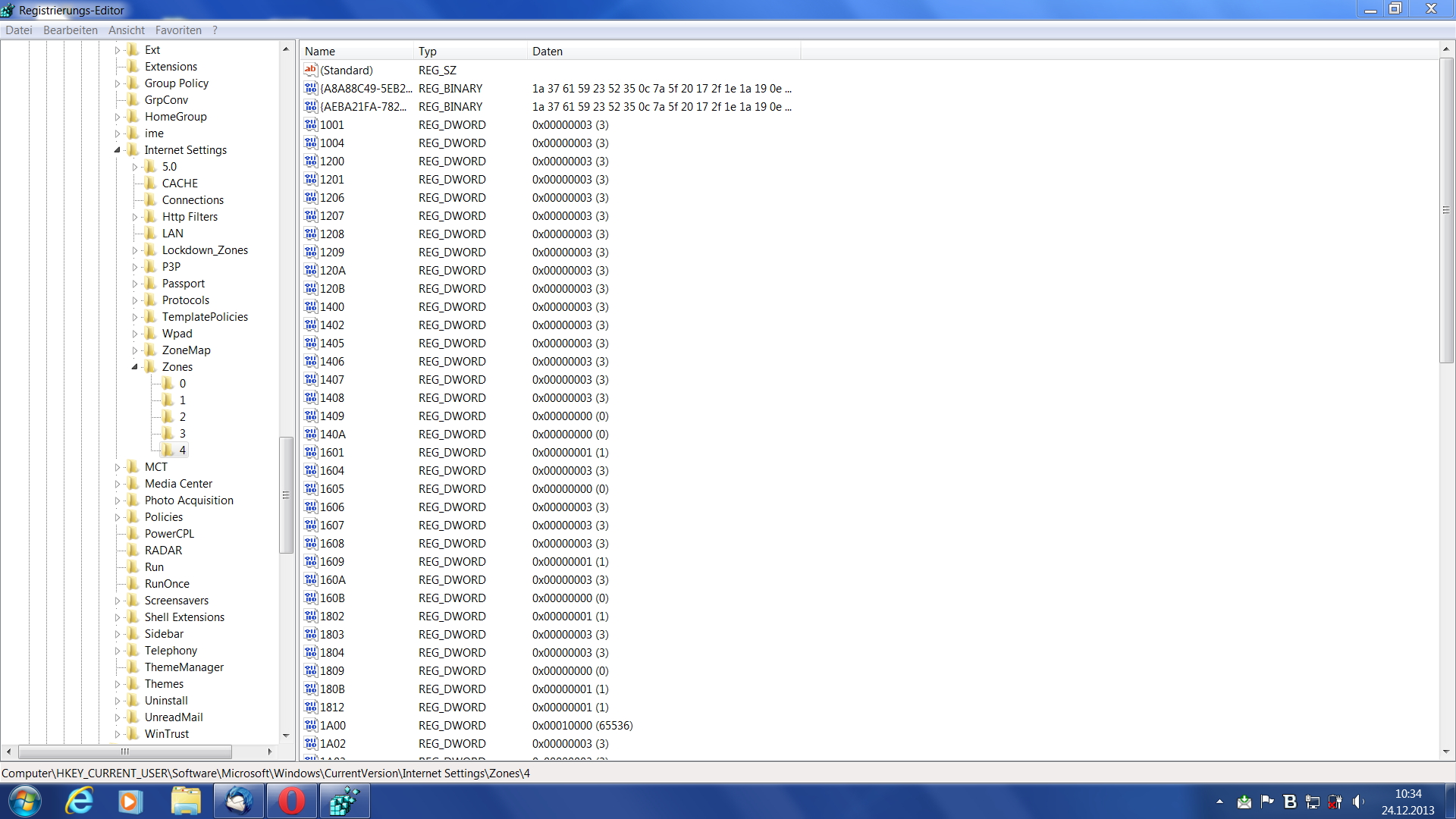This screenshot has height=819, width=1456.
Task: Sort by the Daten column header
Action: coord(664,51)
